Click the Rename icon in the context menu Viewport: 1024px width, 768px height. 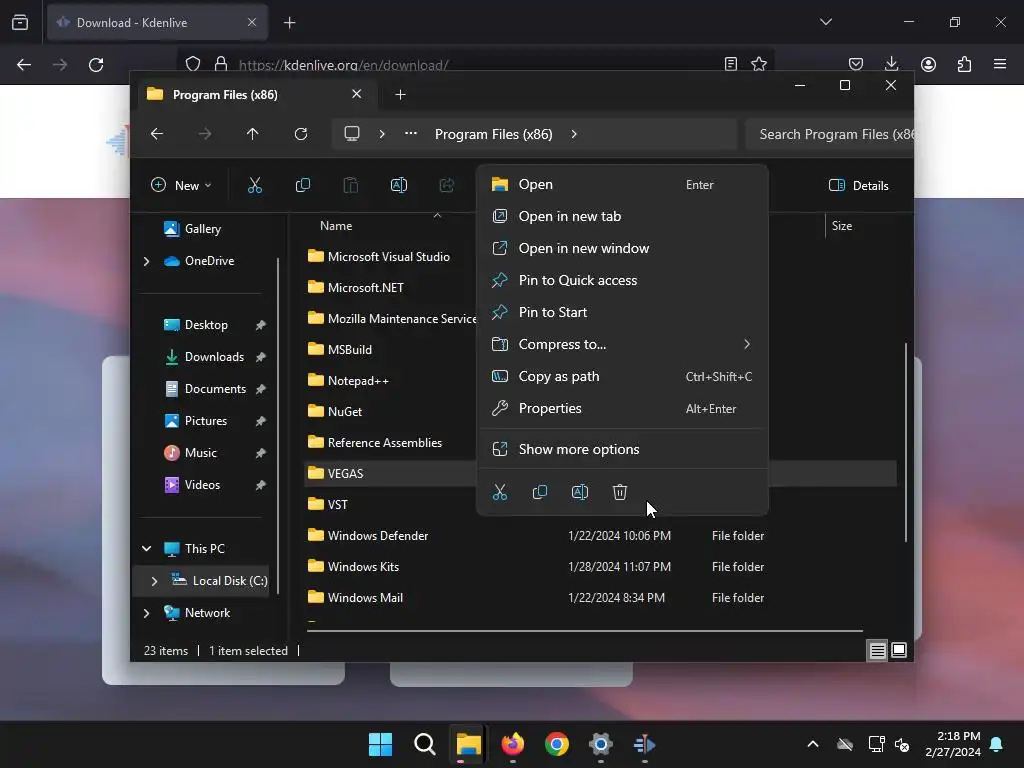click(580, 492)
